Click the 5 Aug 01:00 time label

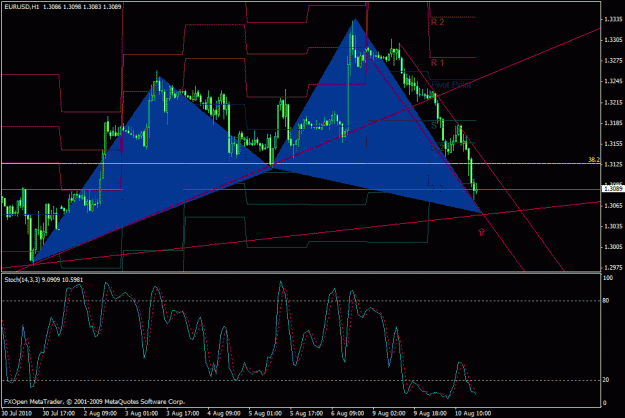click(265, 413)
